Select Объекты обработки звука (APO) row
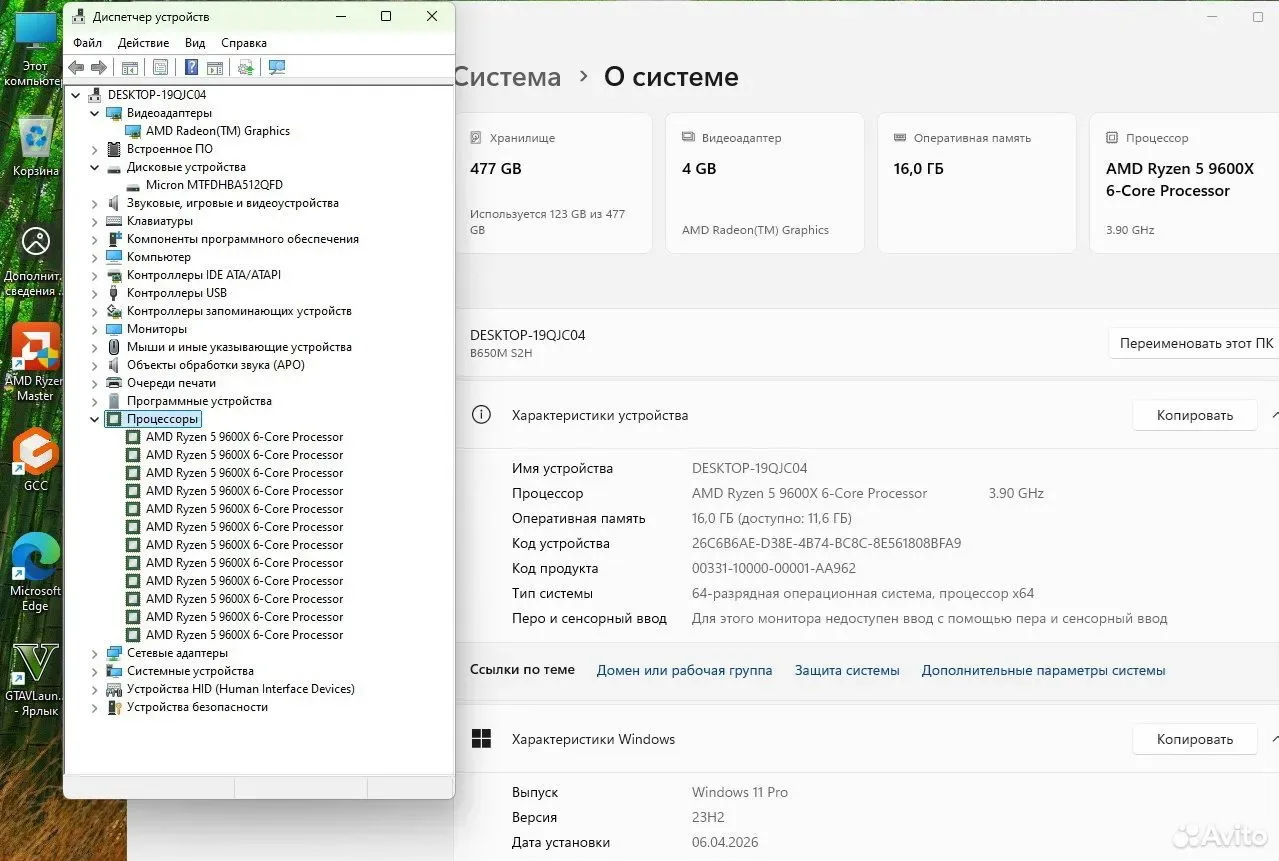Screen dimensions: 1279x861 tap(215, 365)
